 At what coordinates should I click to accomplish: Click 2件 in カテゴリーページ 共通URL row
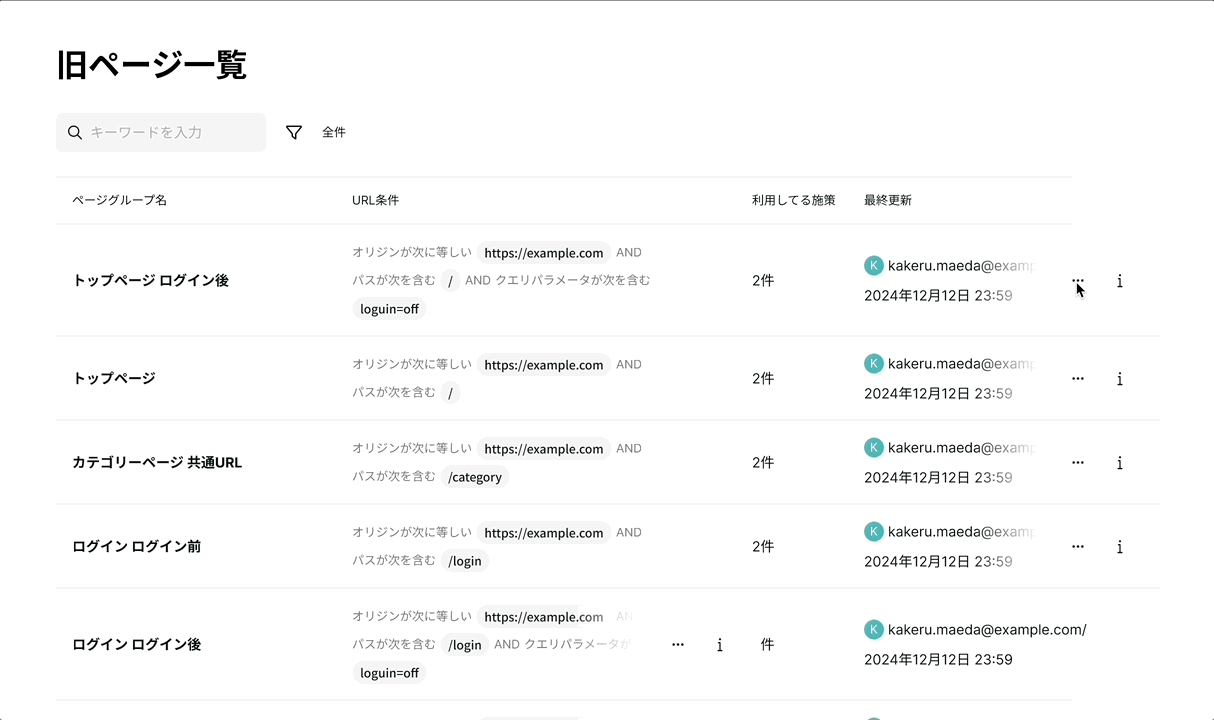point(763,463)
